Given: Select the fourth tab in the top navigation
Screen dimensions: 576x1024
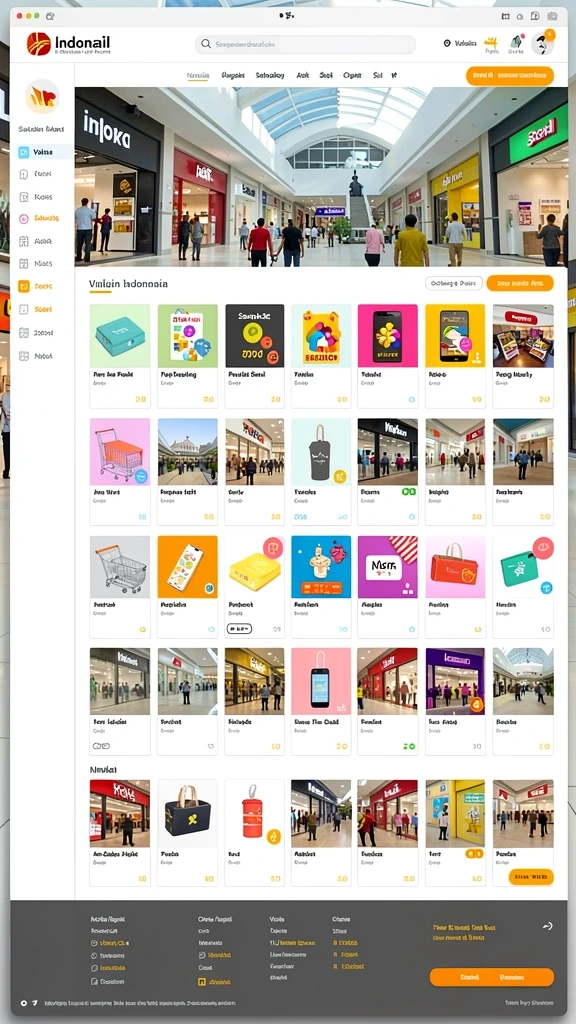Looking at the screenshot, I should [x=302, y=76].
